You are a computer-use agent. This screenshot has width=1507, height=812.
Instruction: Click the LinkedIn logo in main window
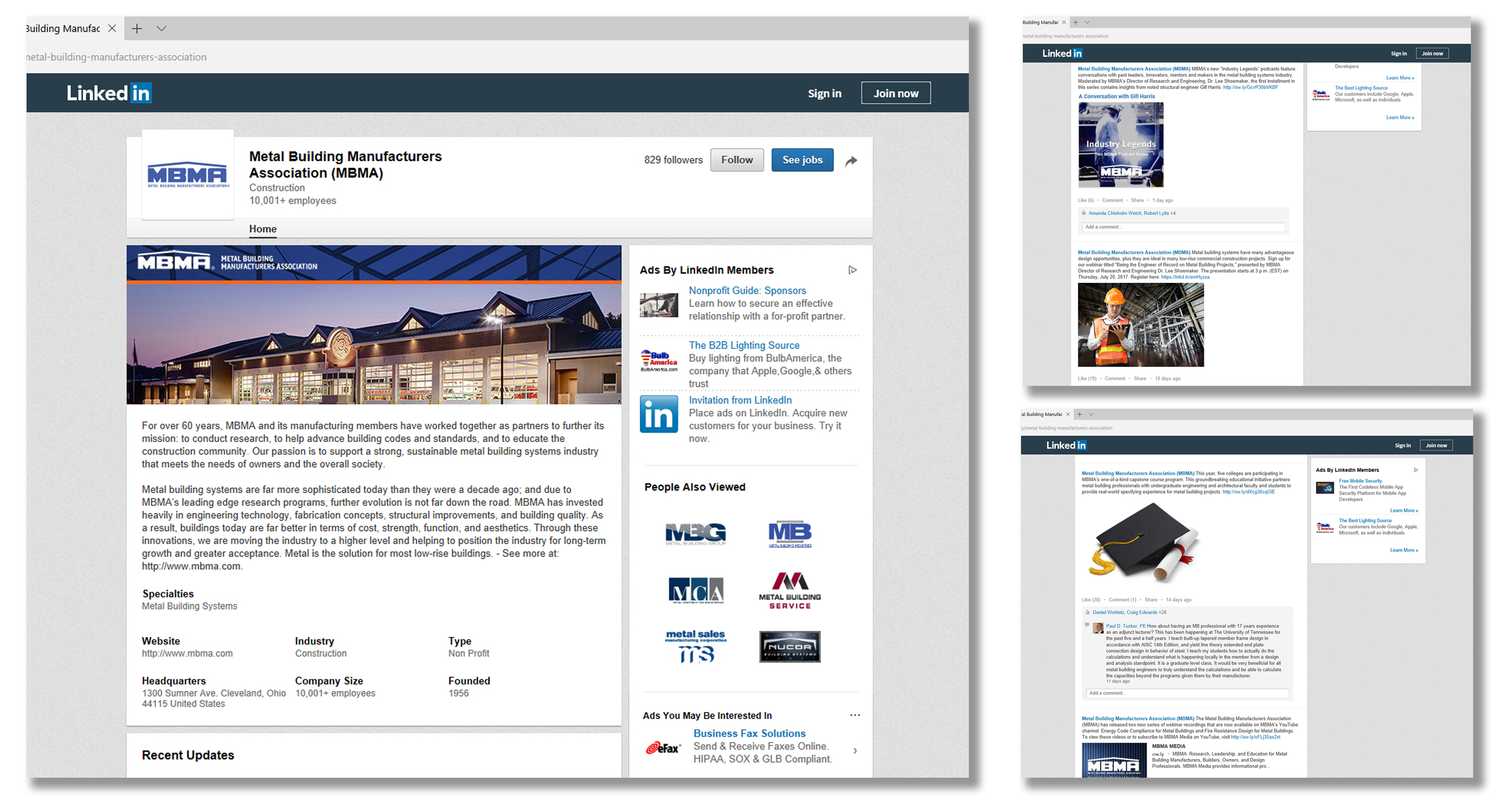click(109, 93)
